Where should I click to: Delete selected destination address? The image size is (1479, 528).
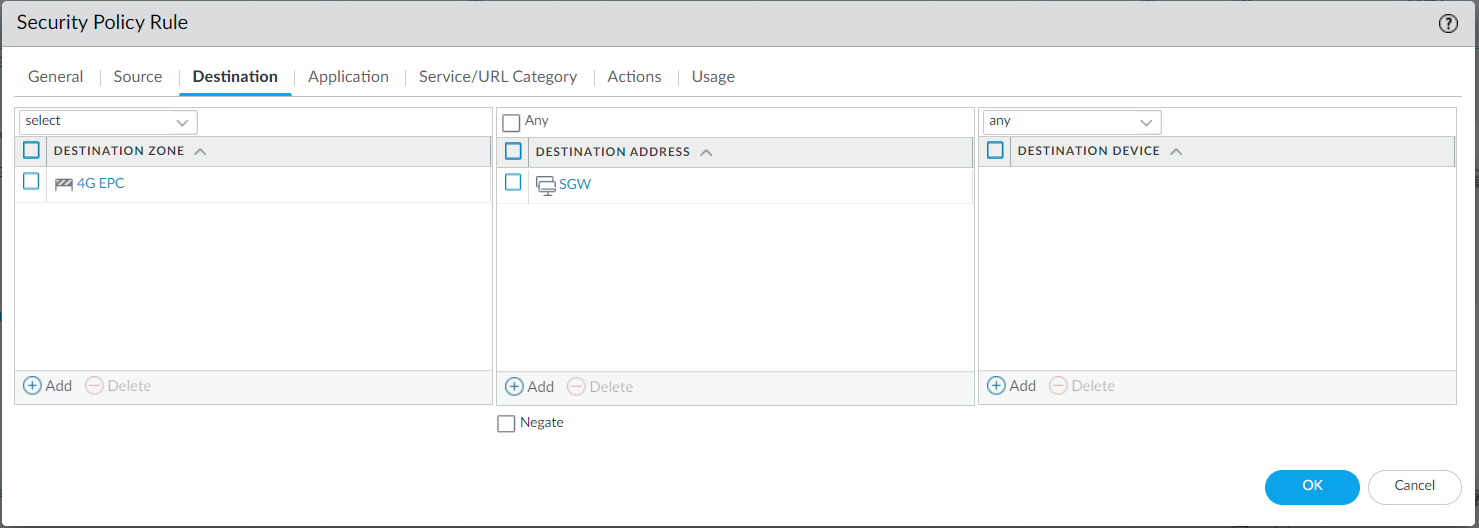[x=600, y=387]
